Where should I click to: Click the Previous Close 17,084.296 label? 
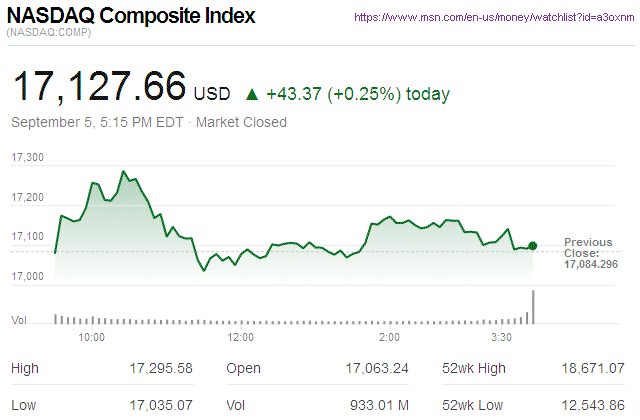[588, 253]
